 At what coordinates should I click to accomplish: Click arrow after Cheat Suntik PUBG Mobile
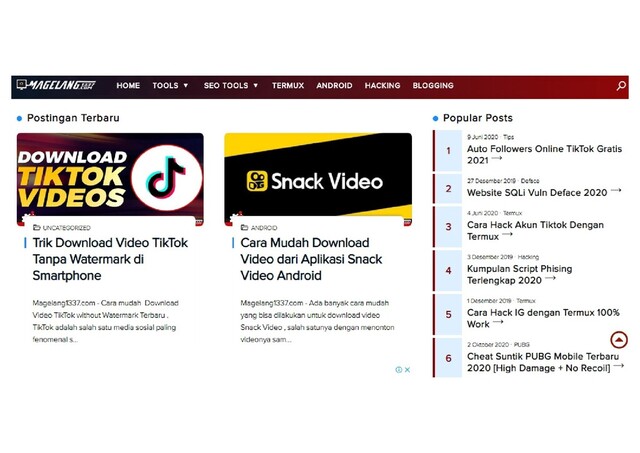pos(618,366)
